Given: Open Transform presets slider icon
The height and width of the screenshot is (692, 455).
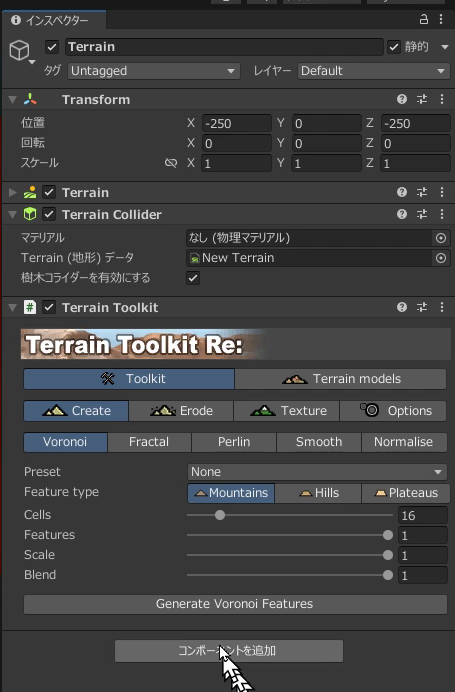Looking at the screenshot, I should tap(422, 99).
